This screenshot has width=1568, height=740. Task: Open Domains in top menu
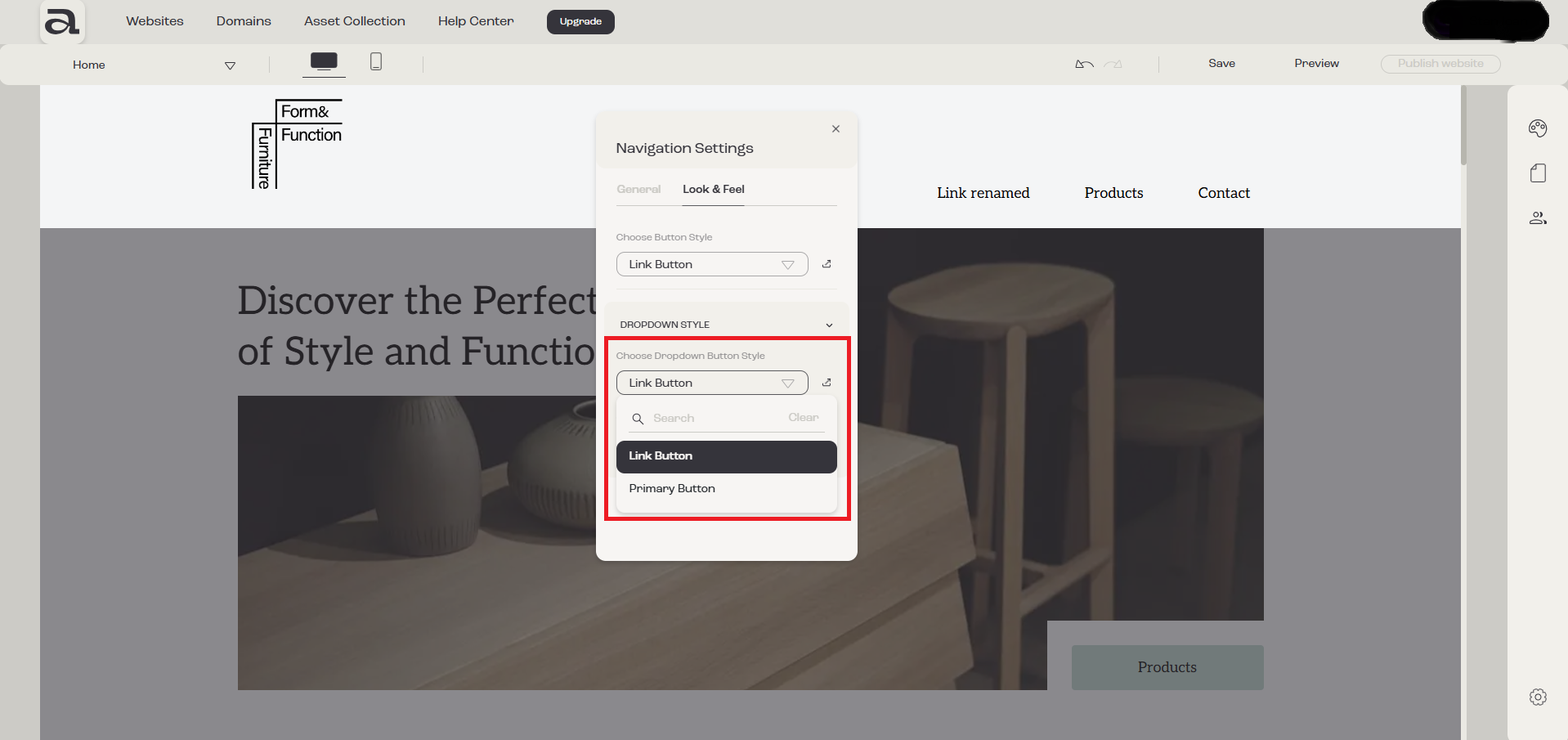[244, 21]
